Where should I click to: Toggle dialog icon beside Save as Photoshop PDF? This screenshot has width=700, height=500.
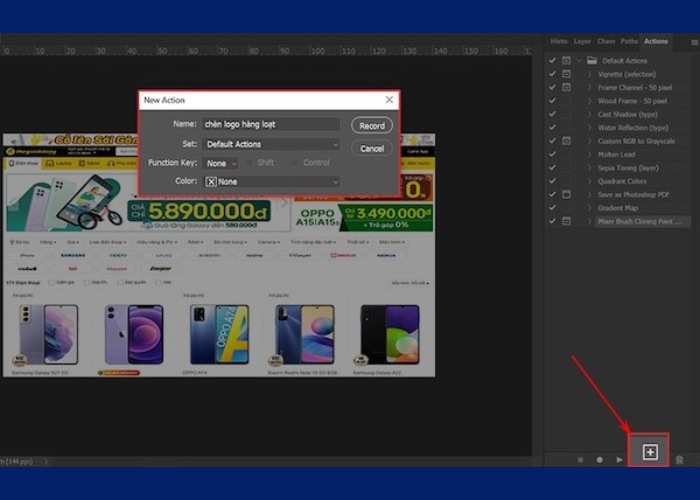[x=567, y=194]
